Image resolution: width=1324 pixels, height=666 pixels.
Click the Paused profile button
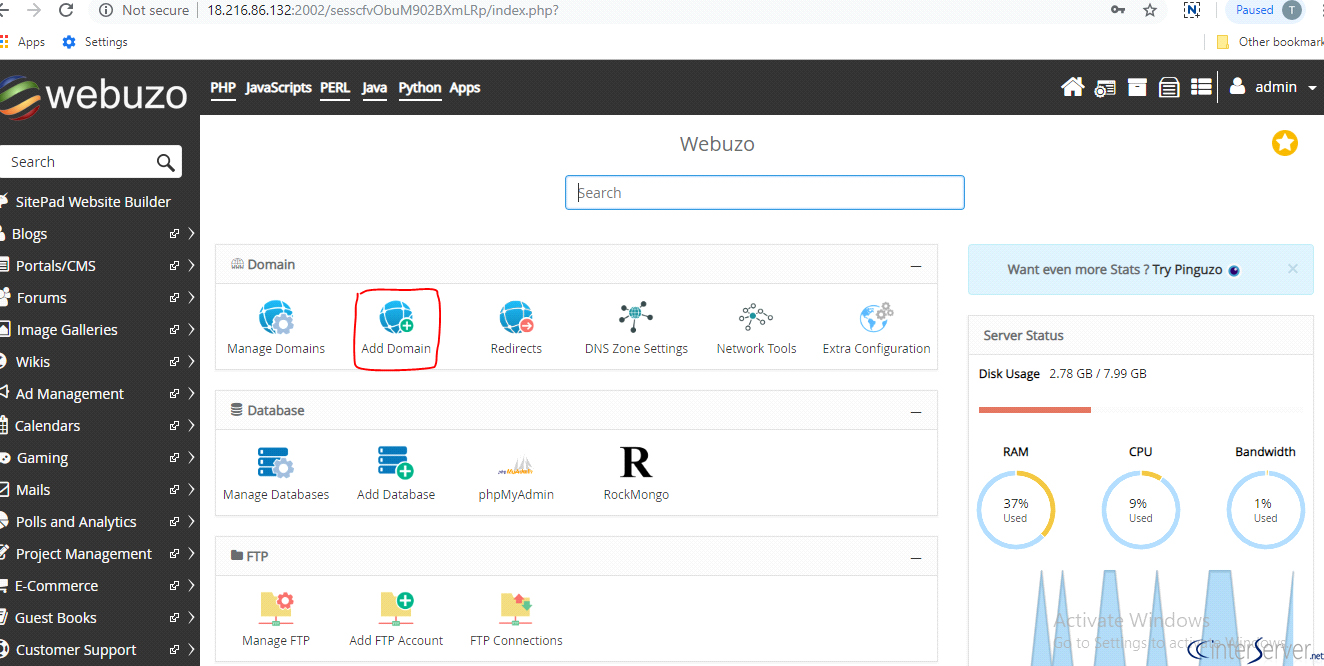click(x=1267, y=10)
